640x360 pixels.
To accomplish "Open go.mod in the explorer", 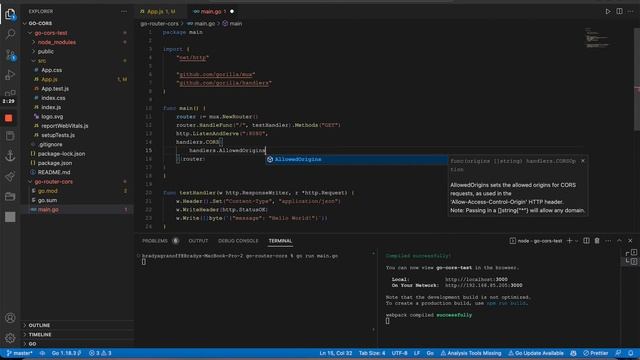I will tap(78, 191).
